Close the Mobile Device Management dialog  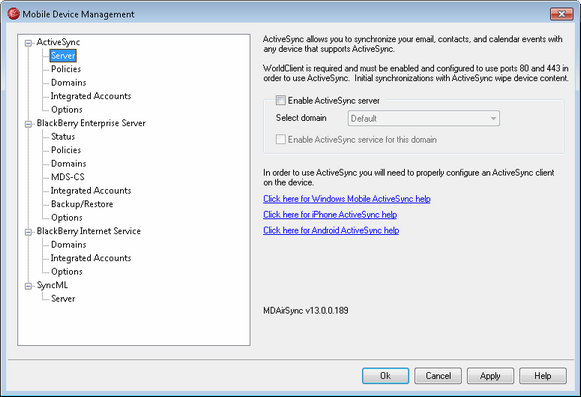pos(561,14)
